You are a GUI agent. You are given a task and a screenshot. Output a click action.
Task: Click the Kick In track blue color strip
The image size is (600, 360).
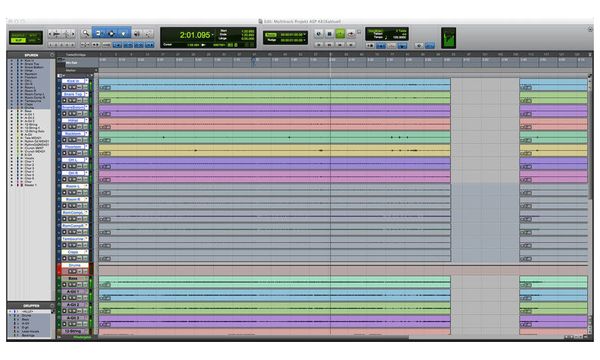pyautogui.click(x=59, y=85)
